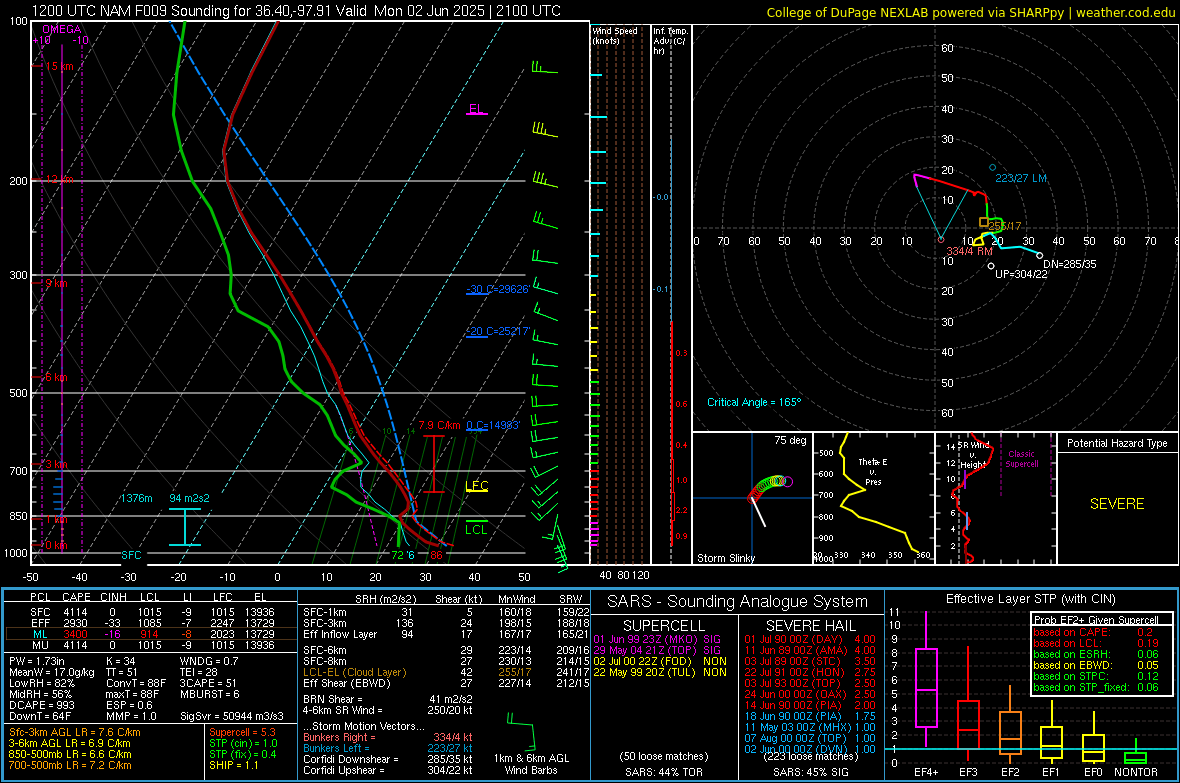This screenshot has height=783, width=1180.
Task: Select the '700-500mb LR = 7.2 C/km' line
Action: (70, 765)
